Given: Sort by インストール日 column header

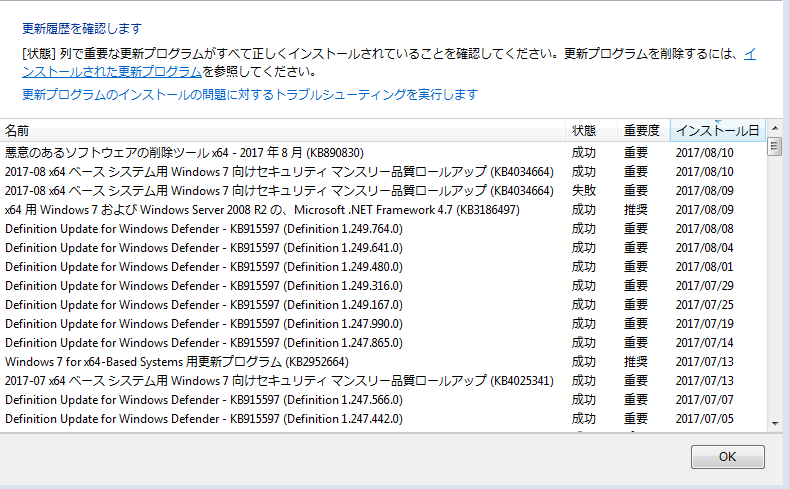Looking at the screenshot, I should (x=717, y=131).
